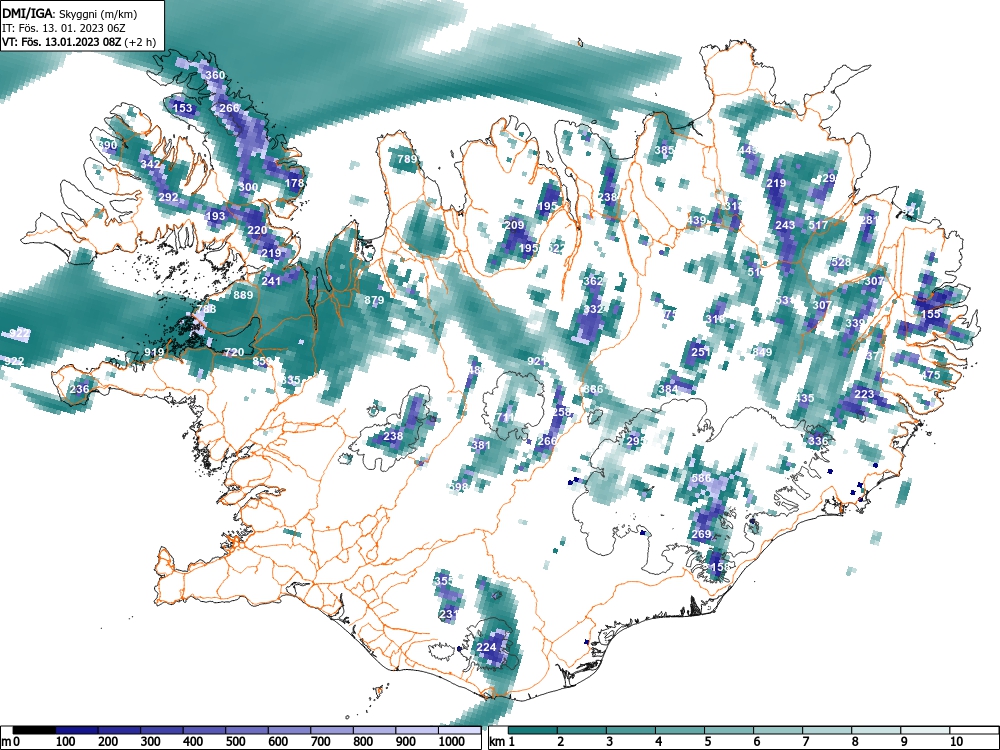The width and height of the screenshot is (1000, 750).
Task: Click the visibility value '360' on the map
Action: pos(215,75)
